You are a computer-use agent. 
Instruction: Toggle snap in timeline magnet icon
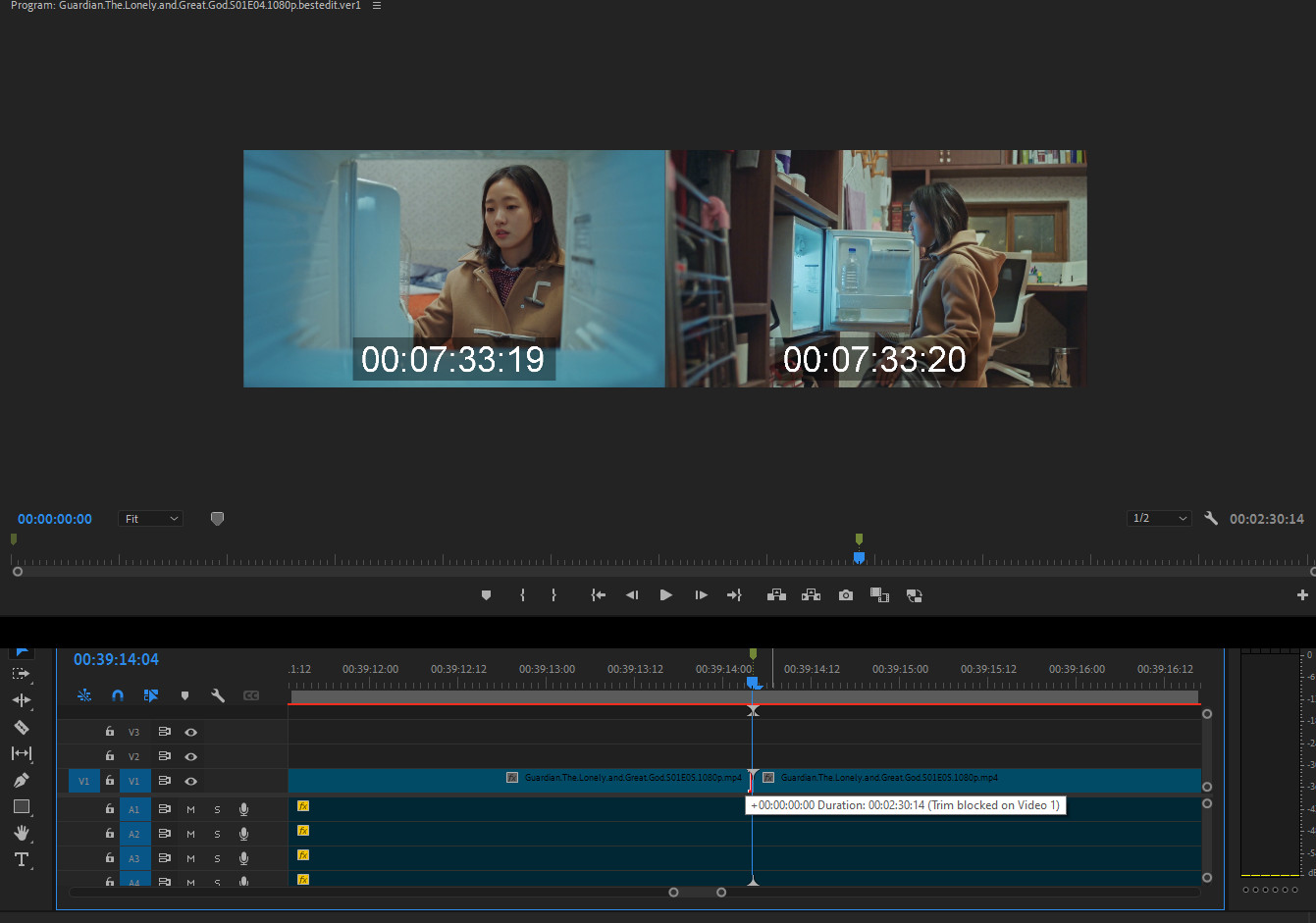click(118, 695)
